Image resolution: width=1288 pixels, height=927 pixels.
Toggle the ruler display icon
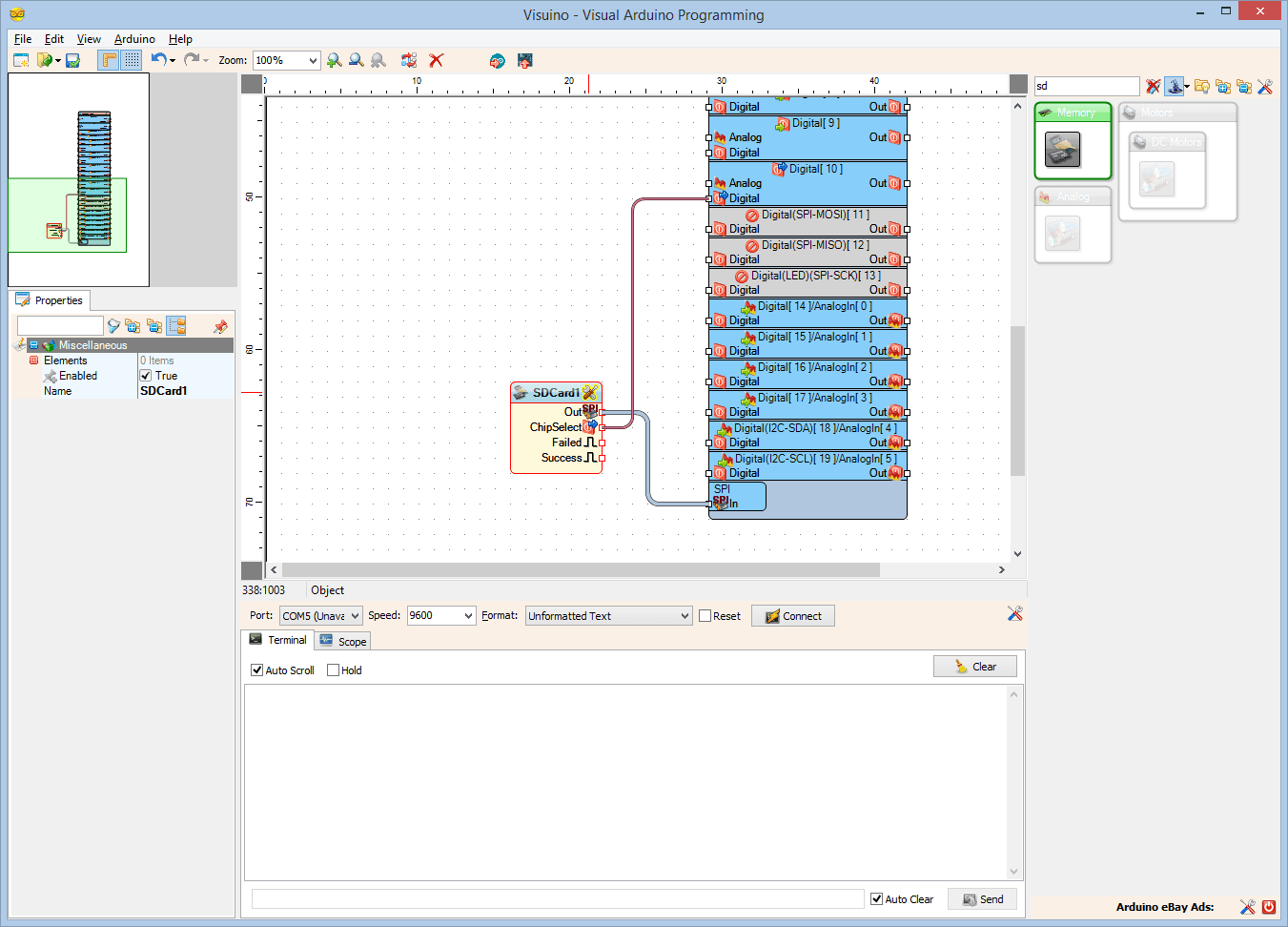(108, 60)
